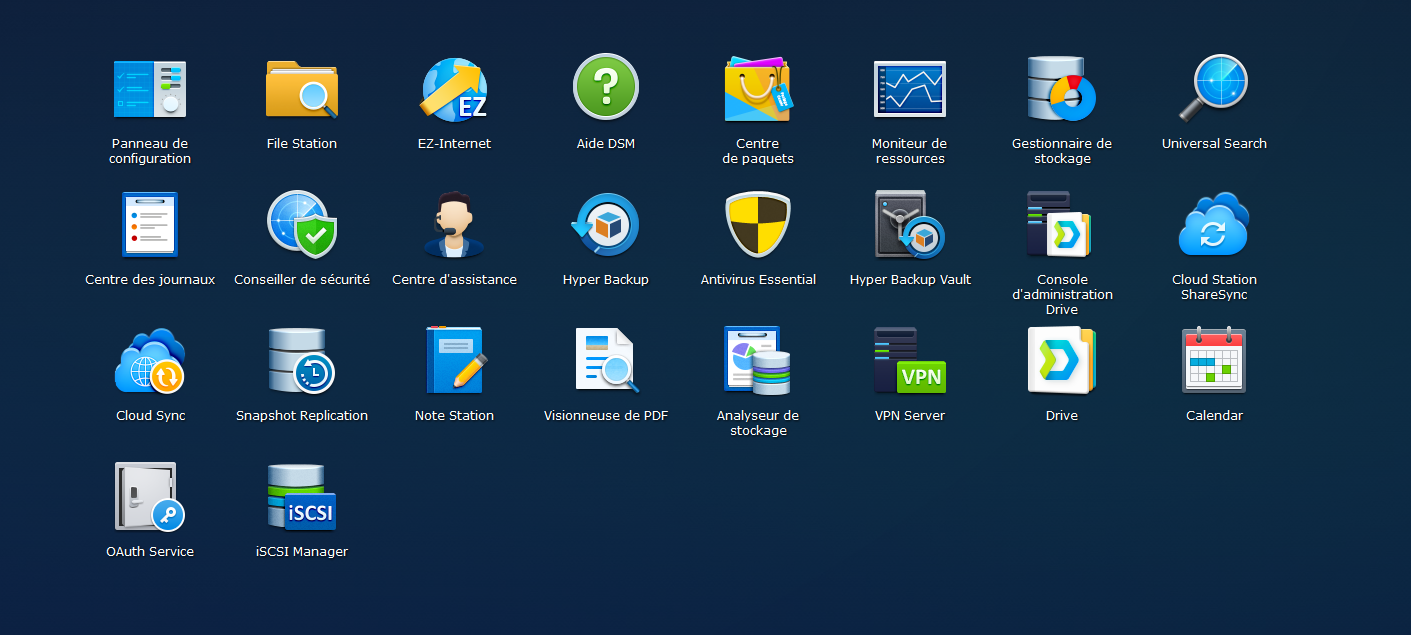Open Centre de paquets

[x=758, y=90]
